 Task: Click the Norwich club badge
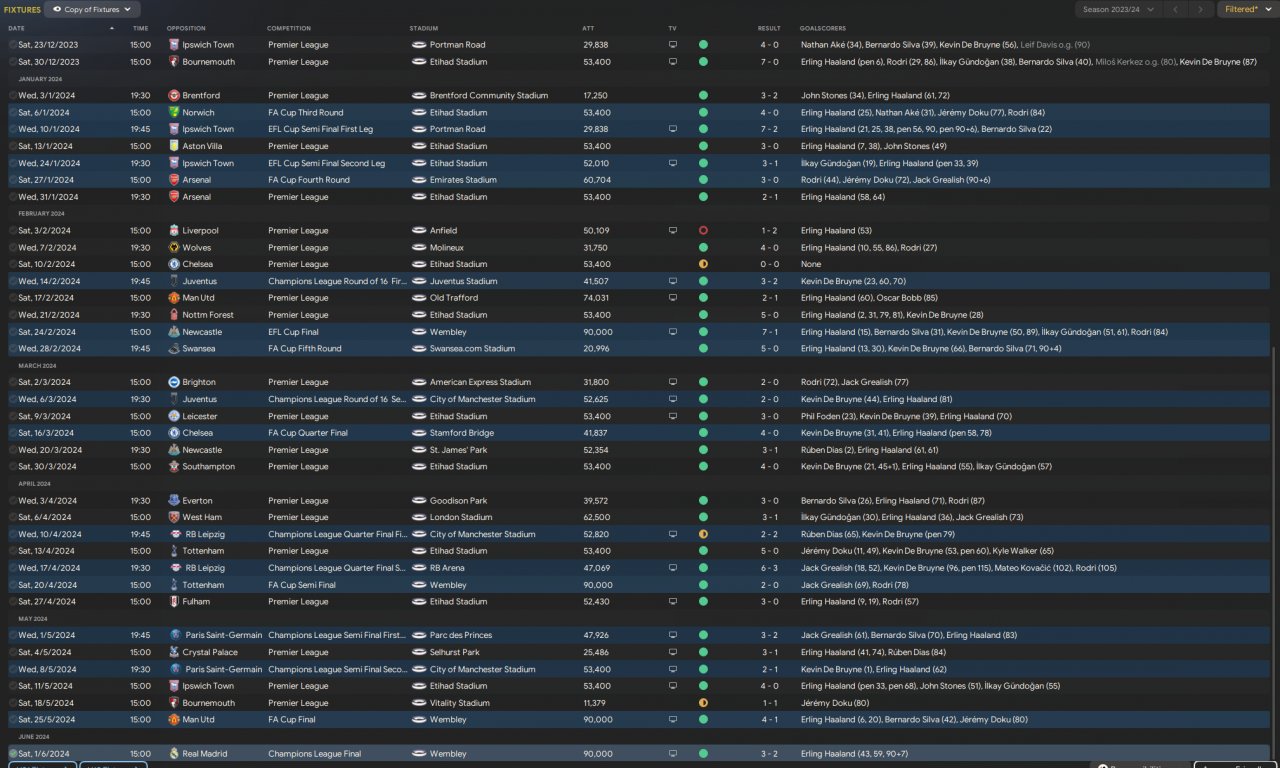[174, 113]
